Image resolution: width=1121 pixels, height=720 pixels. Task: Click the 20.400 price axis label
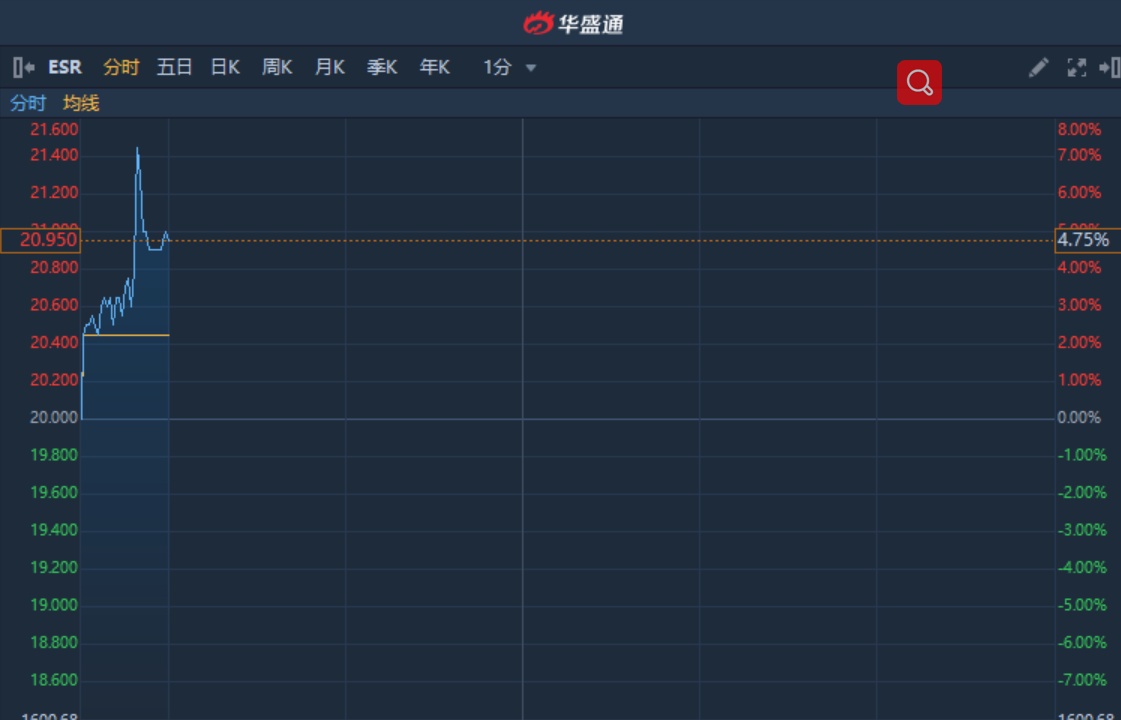(54, 342)
